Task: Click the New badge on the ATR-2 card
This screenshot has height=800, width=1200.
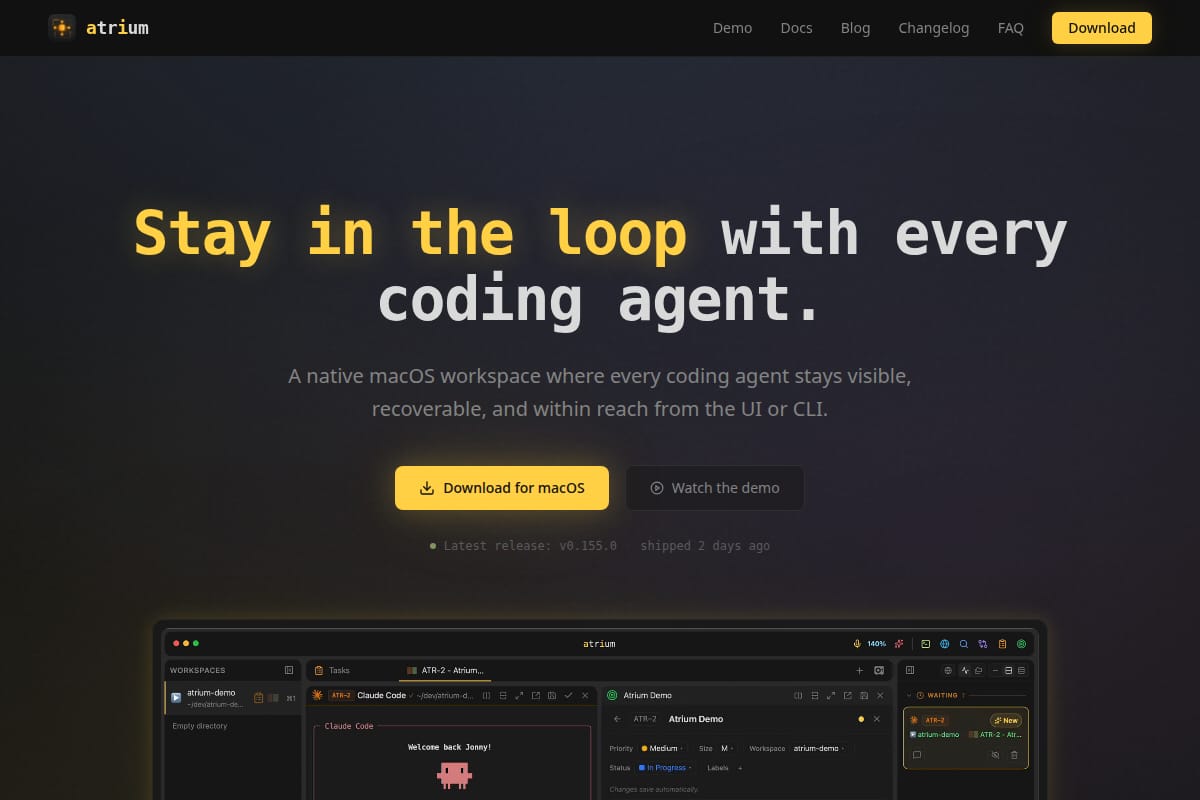Action: click(x=1006, y=720)
